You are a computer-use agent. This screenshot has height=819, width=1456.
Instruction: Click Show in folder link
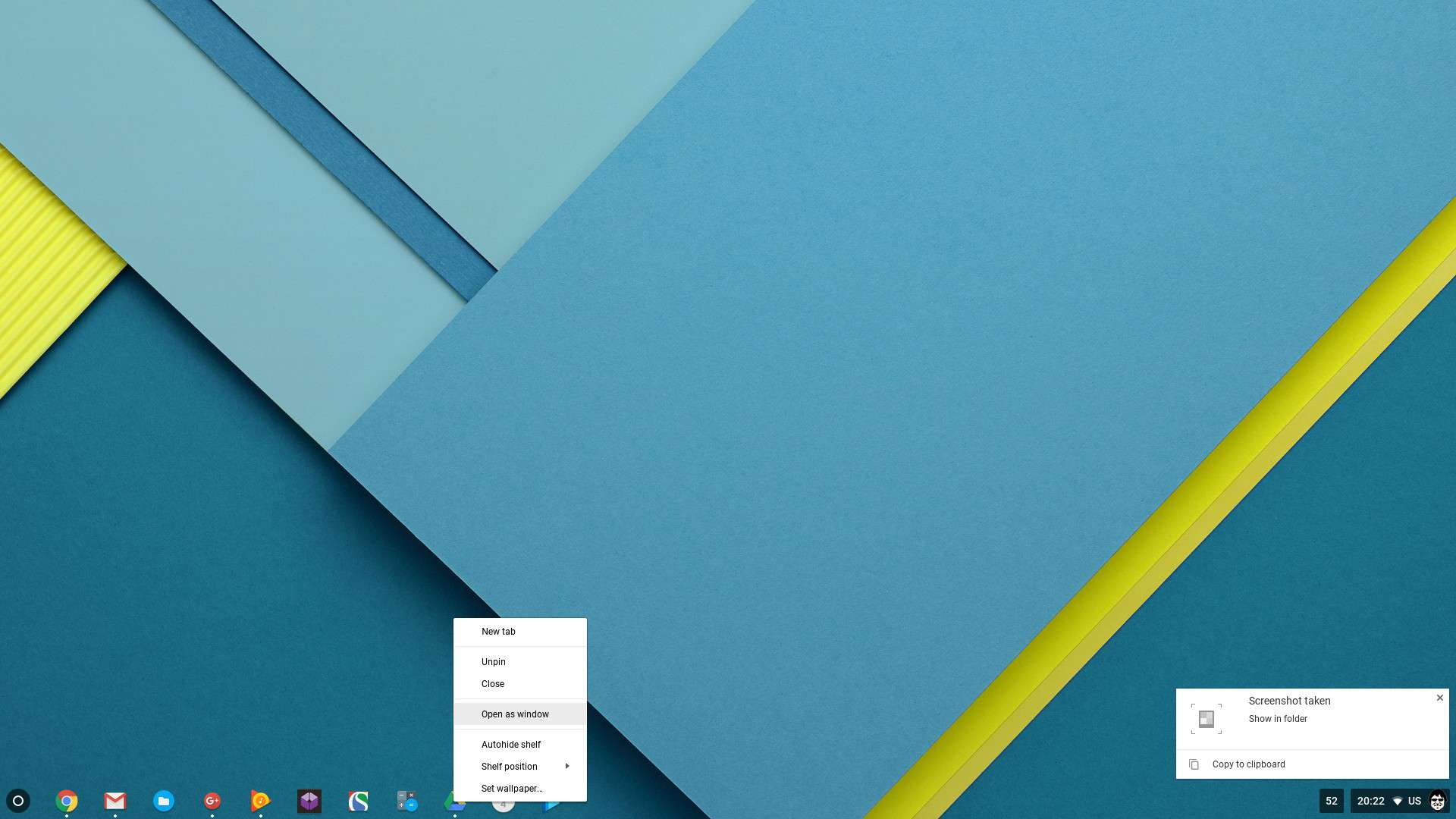coord(1278,719)
